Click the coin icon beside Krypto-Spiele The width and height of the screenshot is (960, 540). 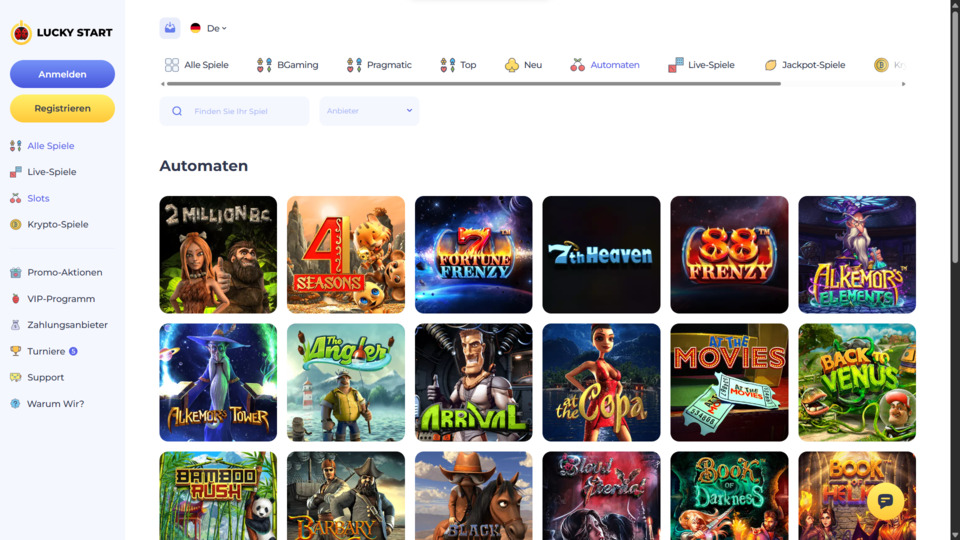click(15, 224)
